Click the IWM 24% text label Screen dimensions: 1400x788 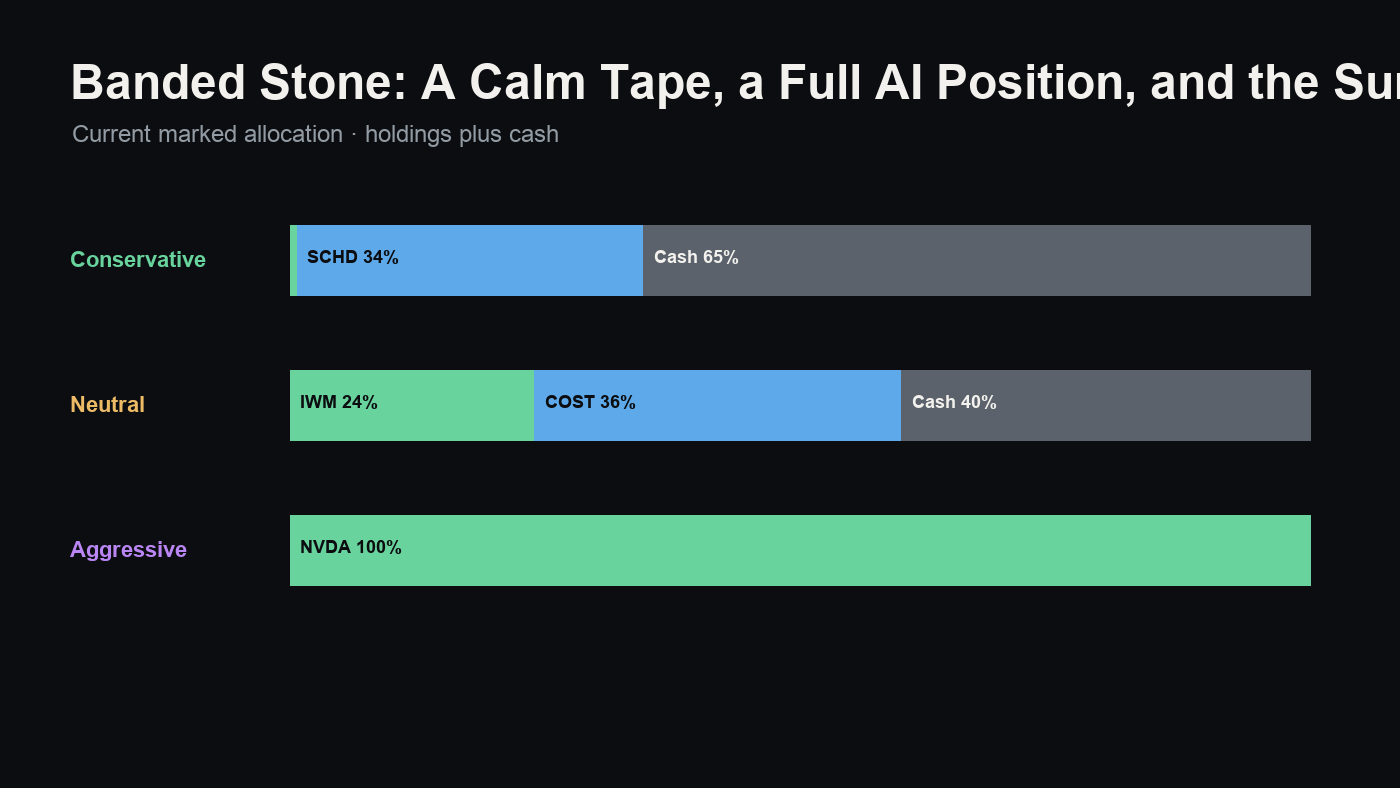pyautogui.click(x=339, y=402)
